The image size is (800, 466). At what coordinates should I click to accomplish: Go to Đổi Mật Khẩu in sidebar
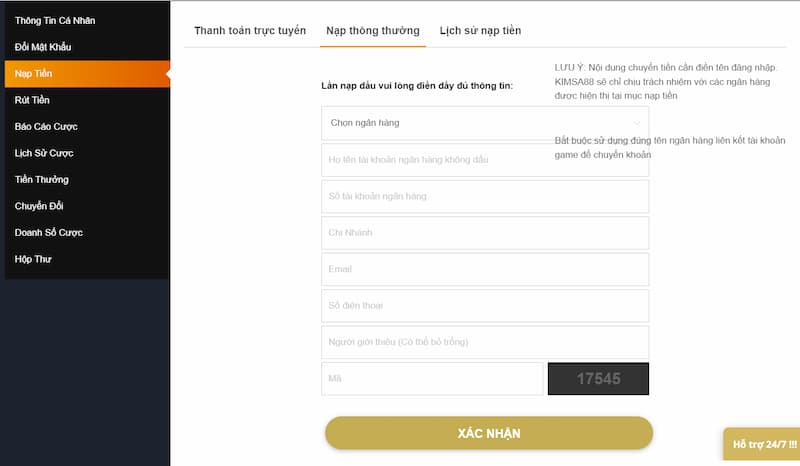(x=43, y=47)
